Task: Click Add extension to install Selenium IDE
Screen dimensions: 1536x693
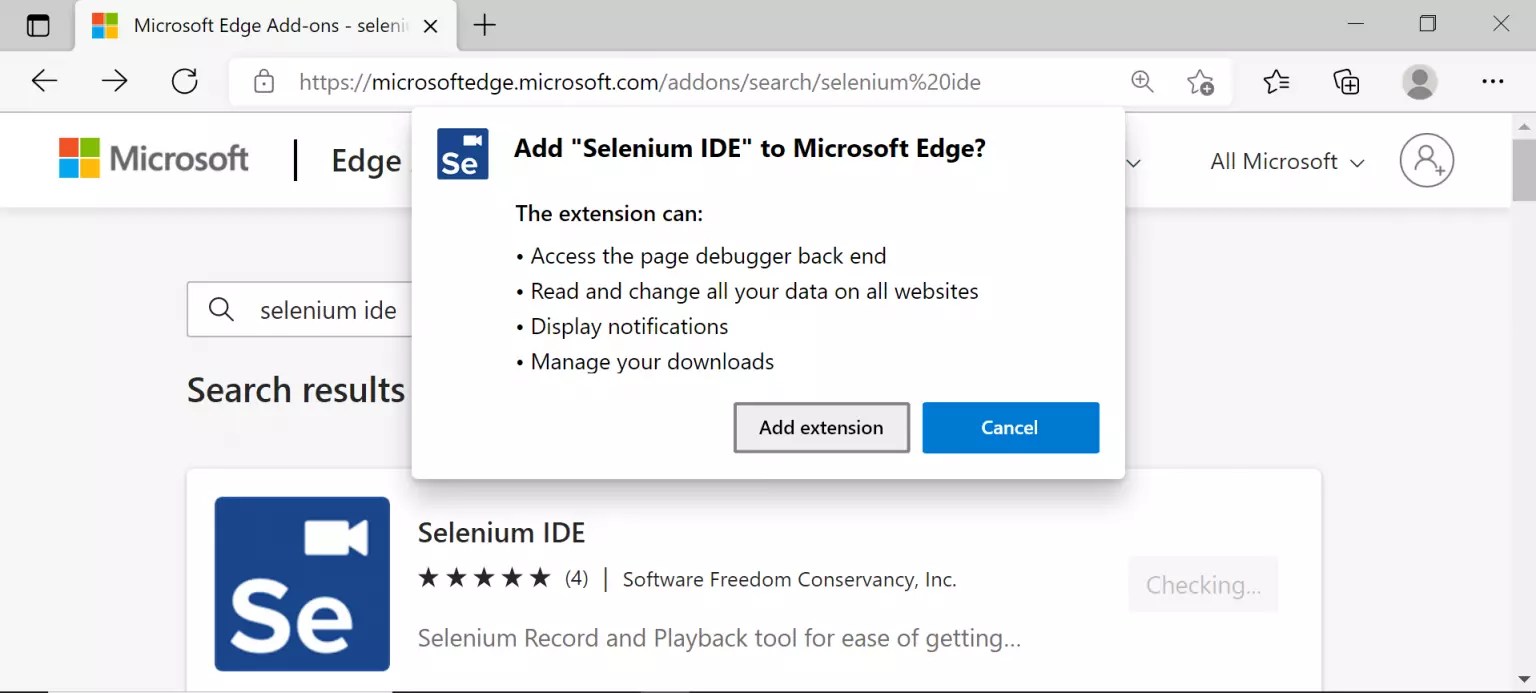Action: (x=821, y=427)
